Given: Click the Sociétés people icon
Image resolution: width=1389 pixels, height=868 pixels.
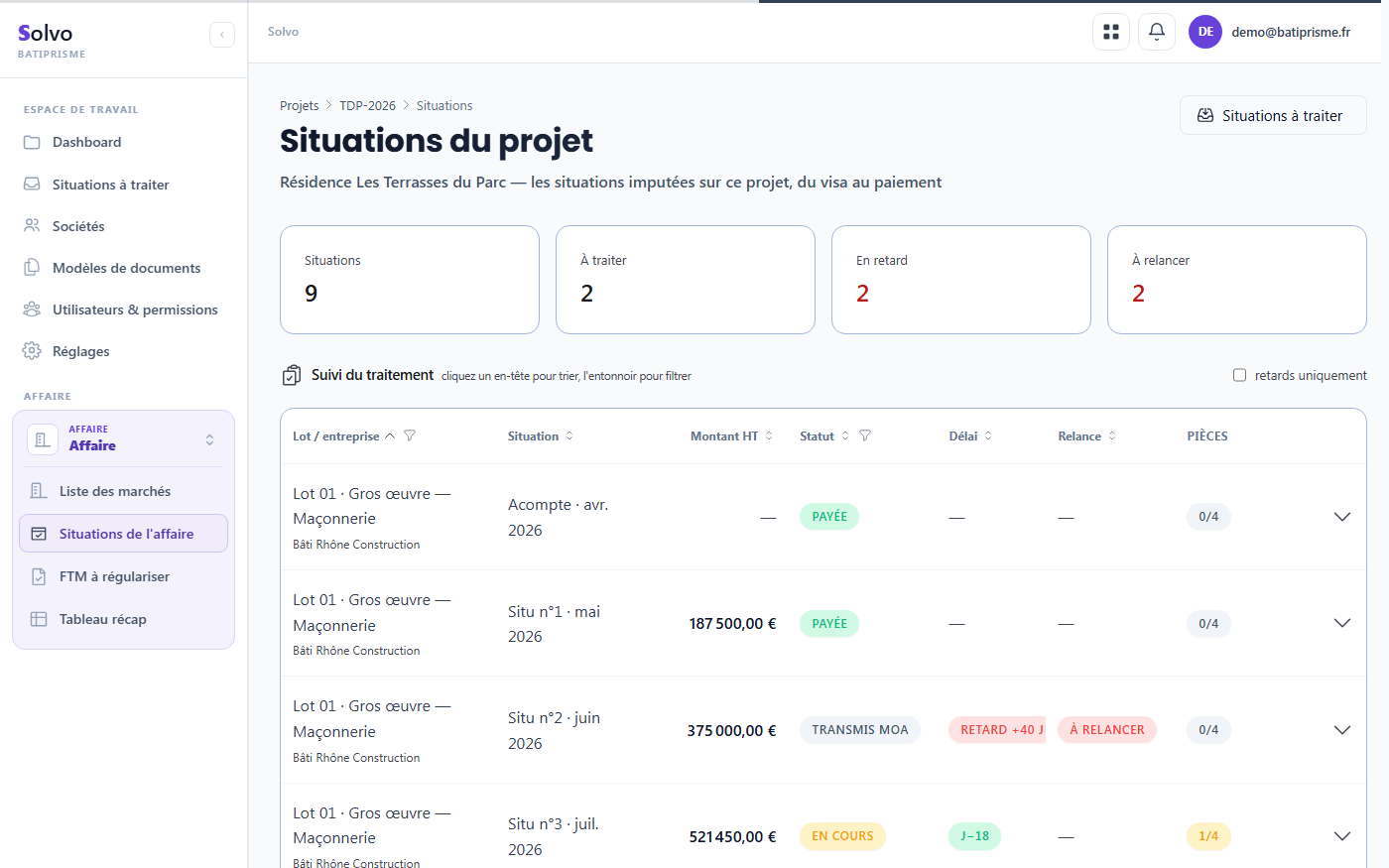Looking at the screenshot, I should (x=32, y=226).
